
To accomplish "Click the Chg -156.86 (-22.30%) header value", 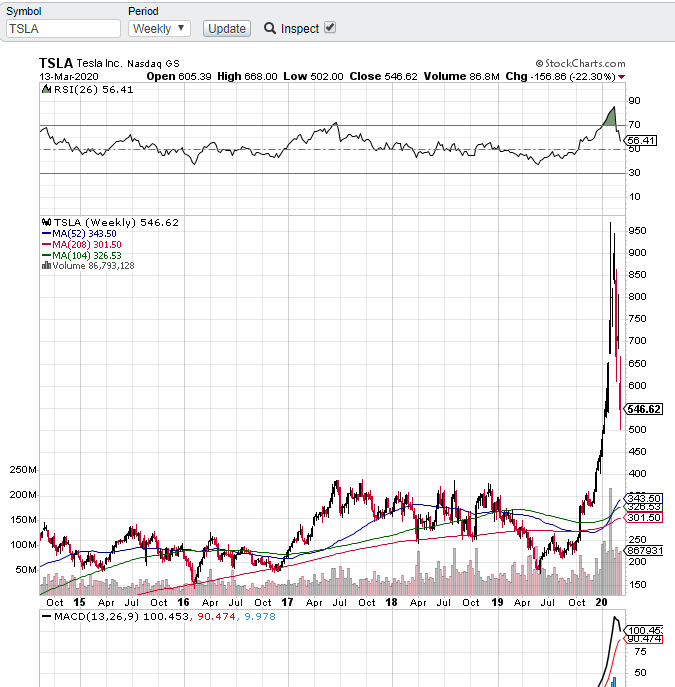I will point(561,76).
